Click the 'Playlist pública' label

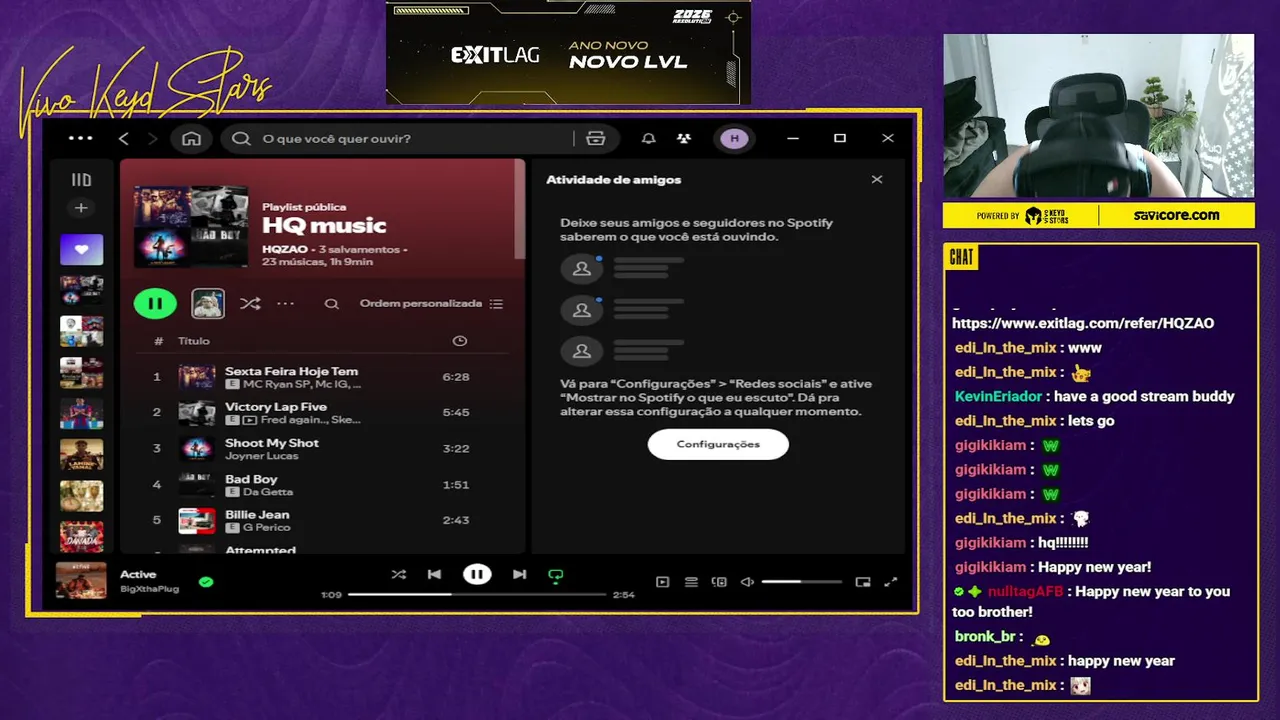click(304, 207)
